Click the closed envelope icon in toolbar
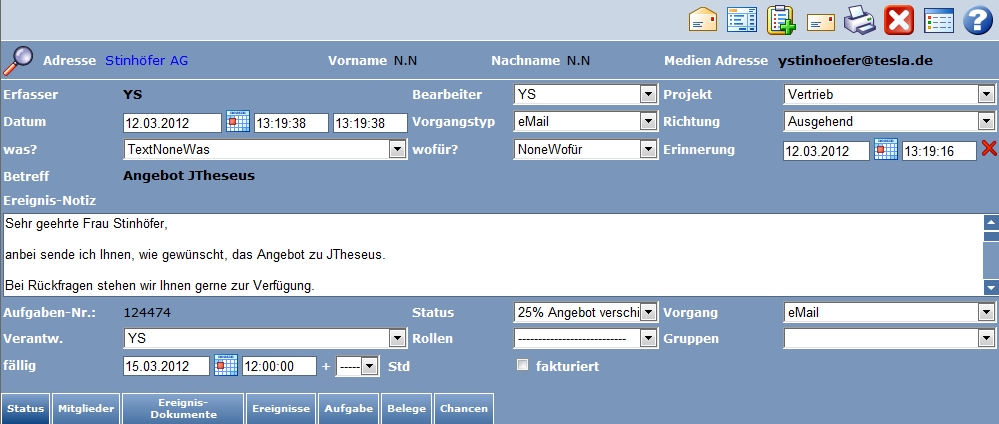This screenshot has height=424, width=999. (820, 20)
